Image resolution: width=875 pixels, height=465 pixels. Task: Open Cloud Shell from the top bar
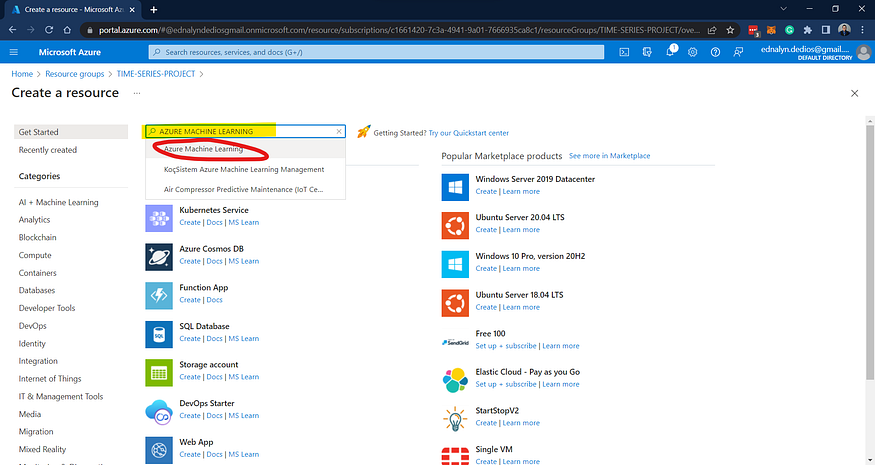(624, 52)
